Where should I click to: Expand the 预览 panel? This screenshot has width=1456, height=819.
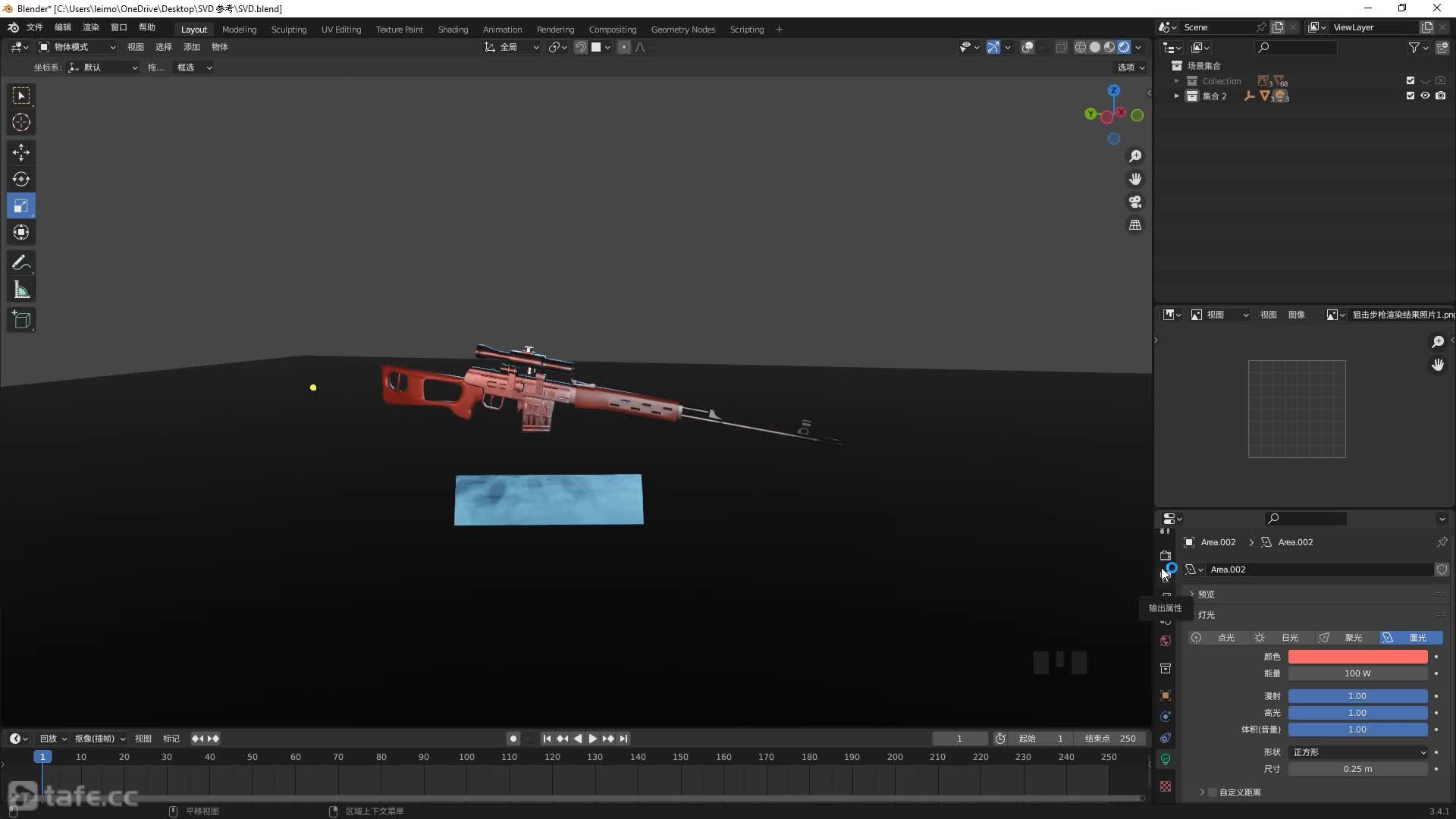coord(1206,595)
